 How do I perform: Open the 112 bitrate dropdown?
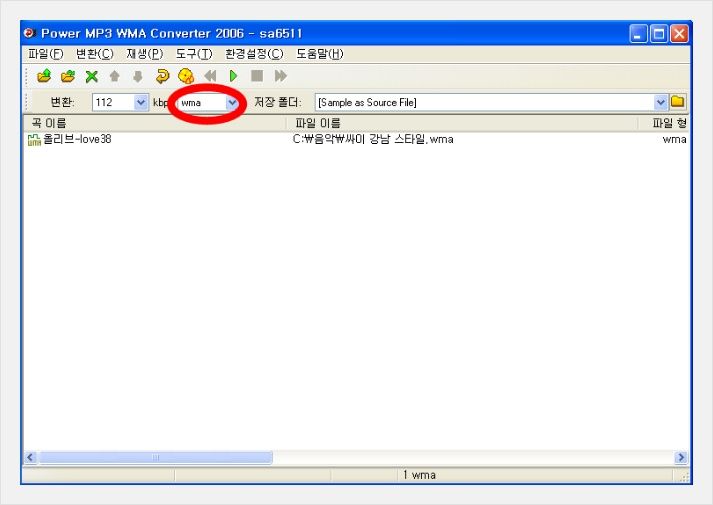(141, 102)
